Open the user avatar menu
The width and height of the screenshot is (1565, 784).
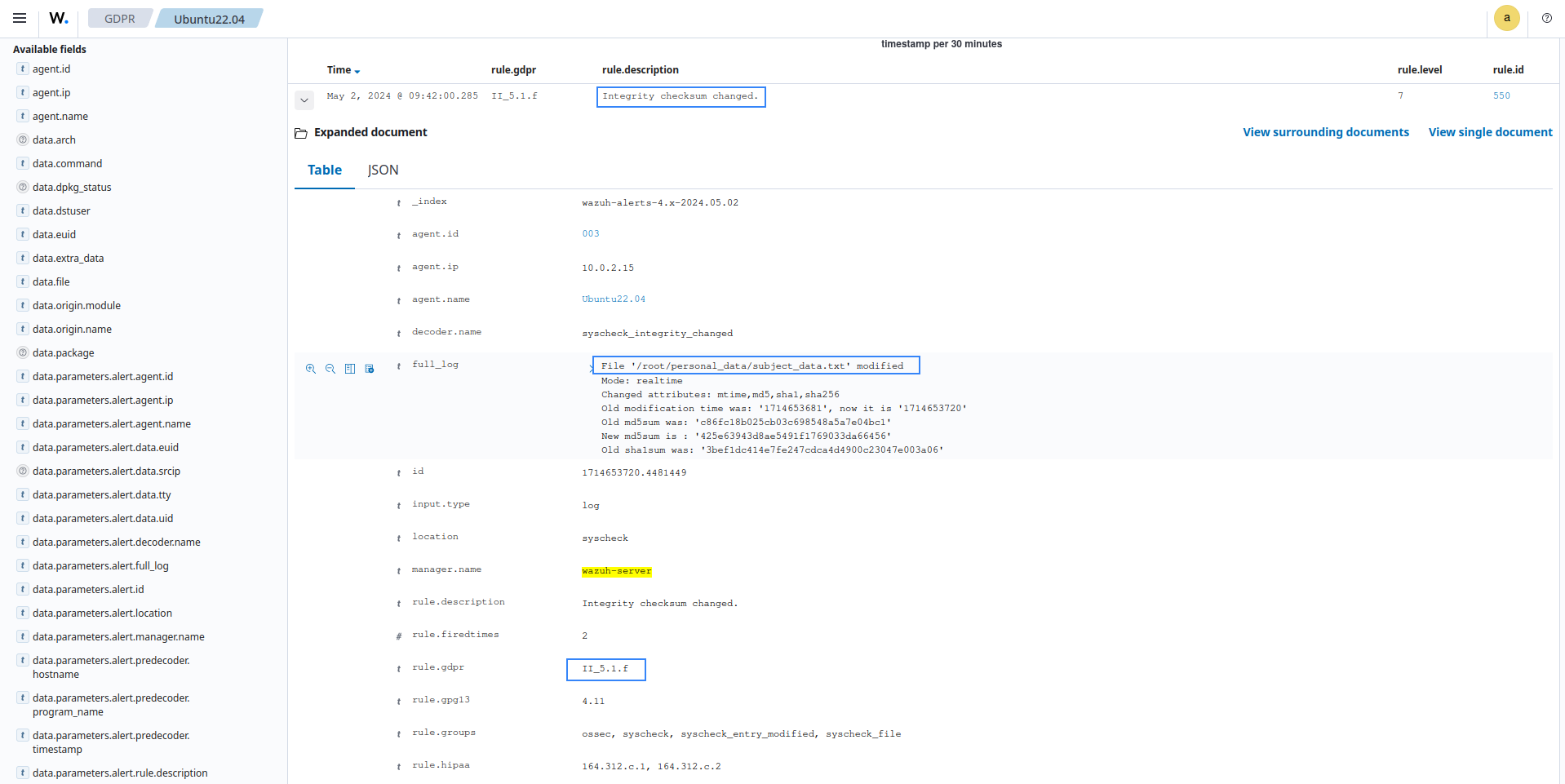click(x=1506, y=18)
